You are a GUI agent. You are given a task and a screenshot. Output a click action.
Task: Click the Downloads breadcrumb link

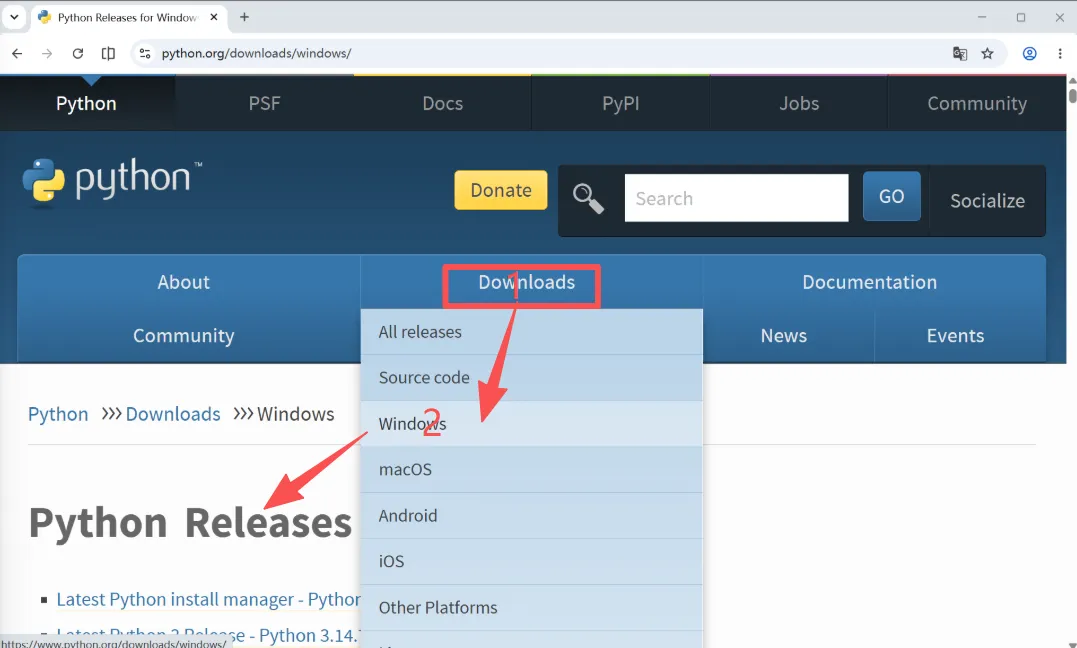click(173, 414)
